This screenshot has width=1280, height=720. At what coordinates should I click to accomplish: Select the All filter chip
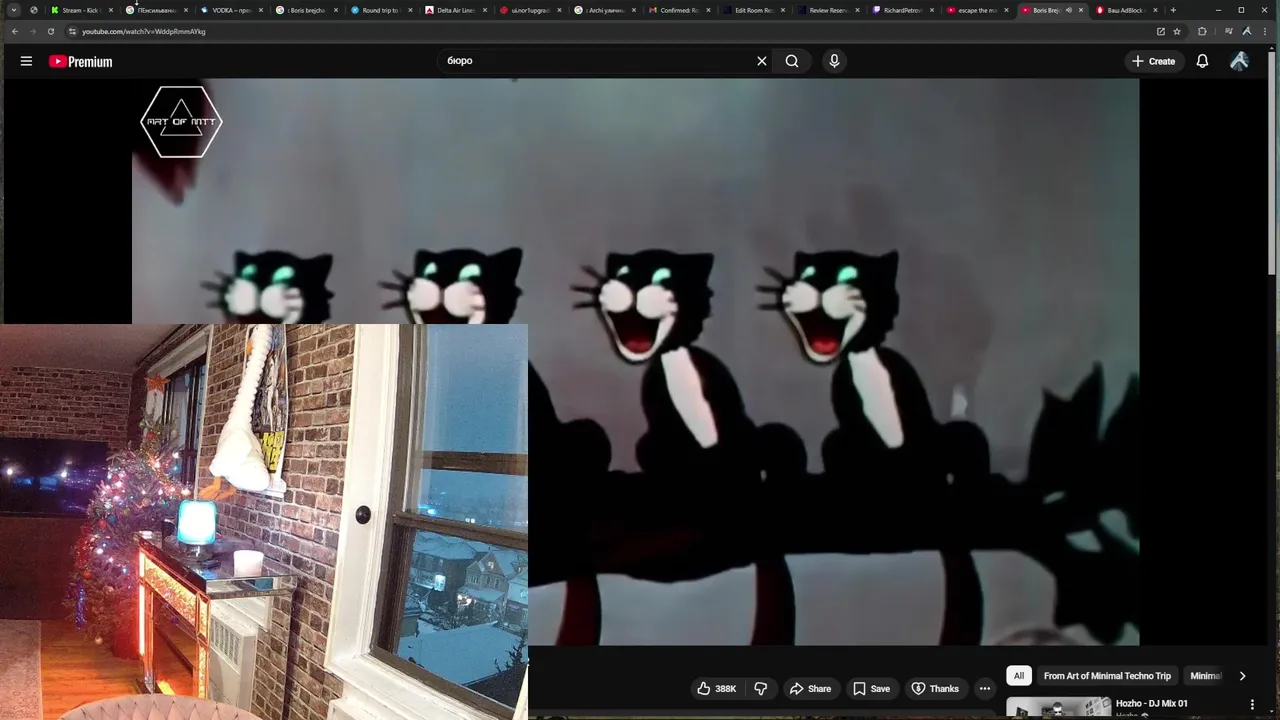point(1019,676)
